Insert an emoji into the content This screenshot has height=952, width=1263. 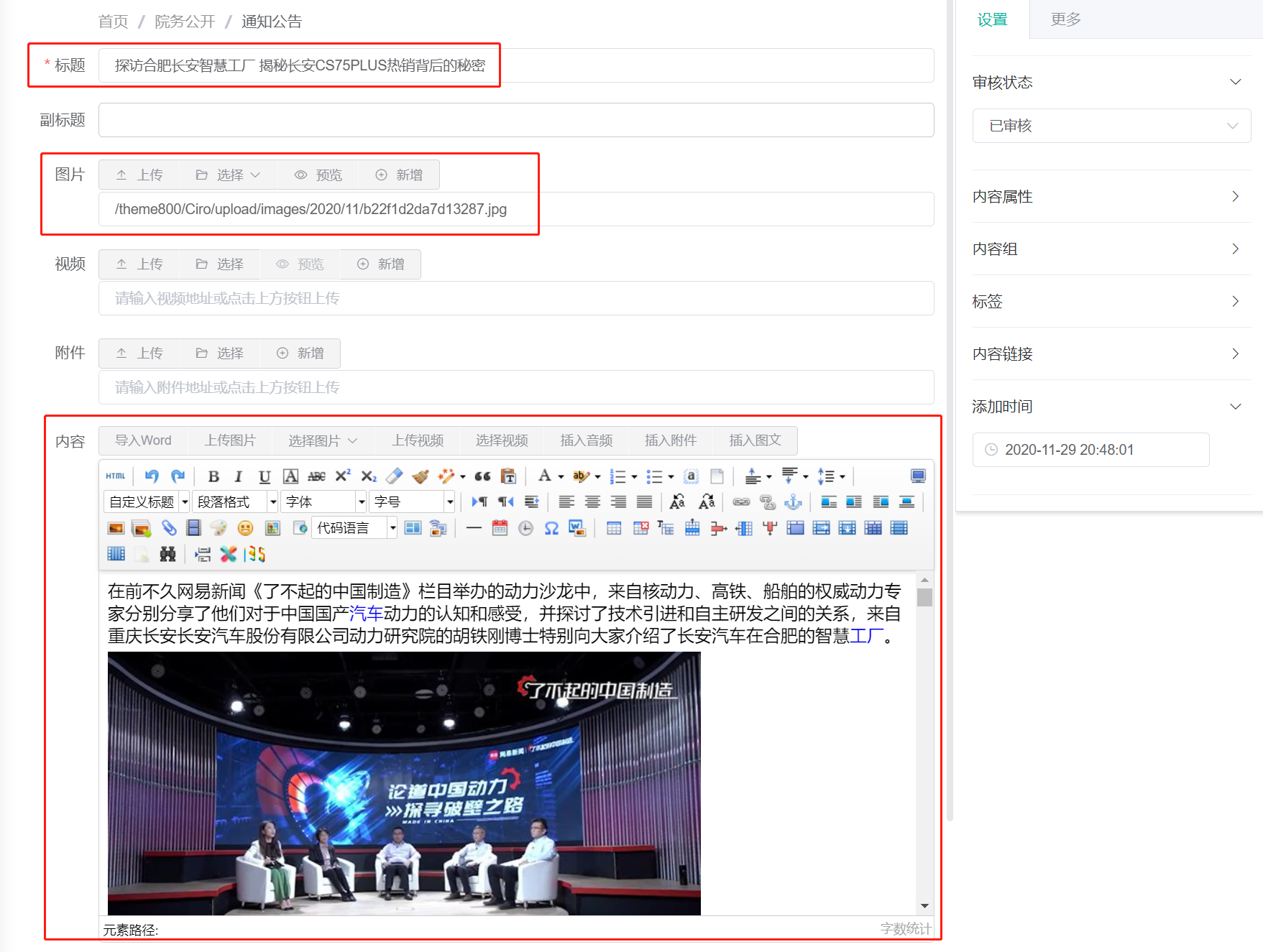(245, 528)
